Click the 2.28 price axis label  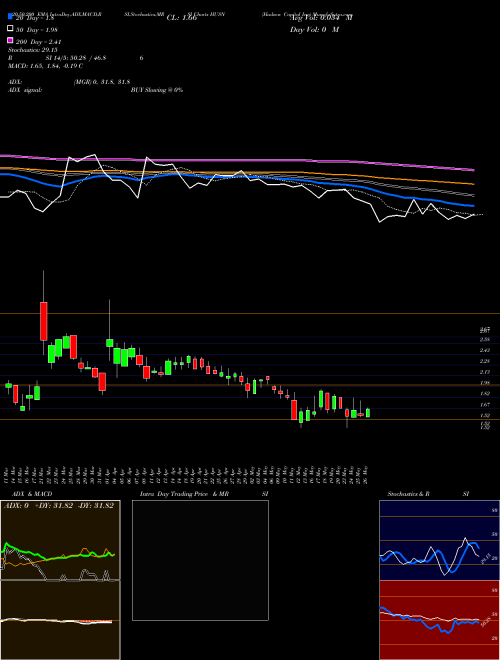click(484, 361)
